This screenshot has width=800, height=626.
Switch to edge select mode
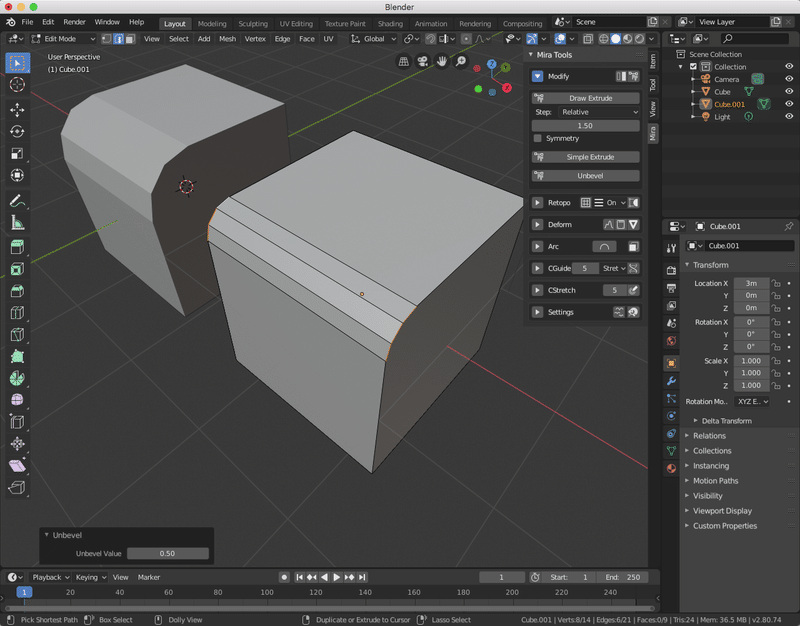pyautogui.click(x=118, y=39)
